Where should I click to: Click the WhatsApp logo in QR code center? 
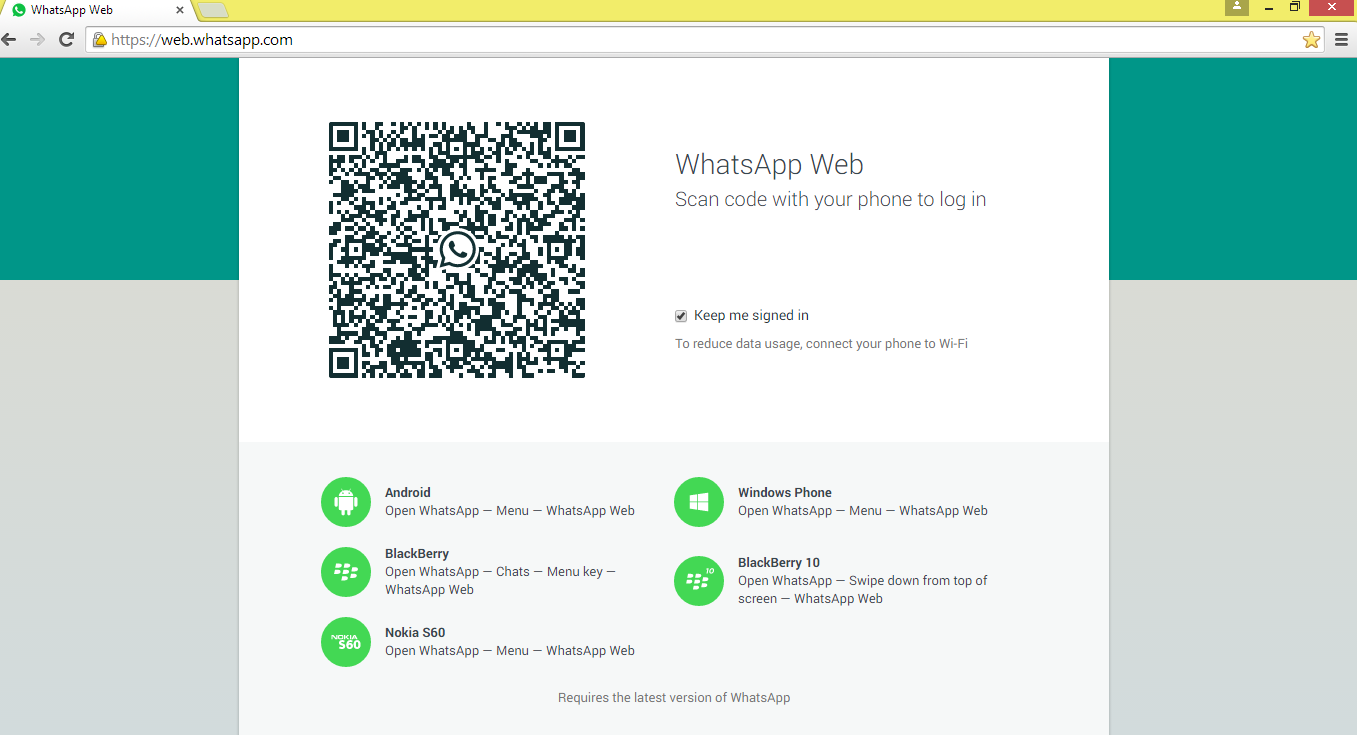(457, 249)
